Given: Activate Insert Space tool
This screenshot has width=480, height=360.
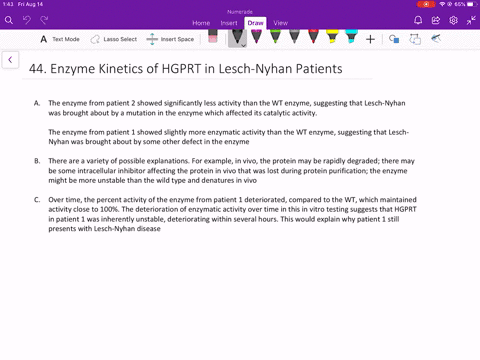Looking at the screenshot, I should tap(170, 39).
